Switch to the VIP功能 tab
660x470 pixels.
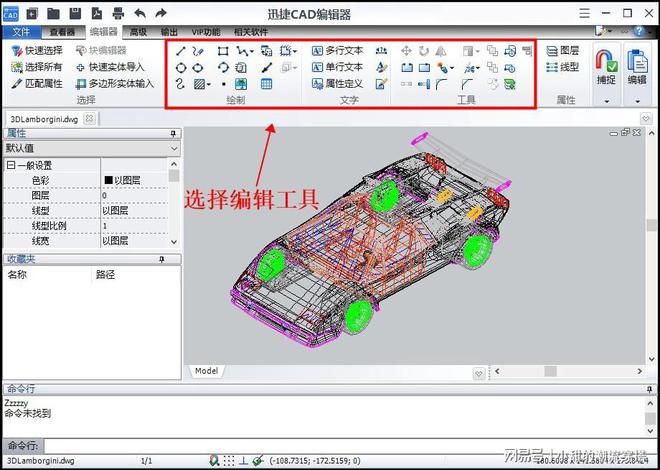pyautogui.click(x=206, y=32)
